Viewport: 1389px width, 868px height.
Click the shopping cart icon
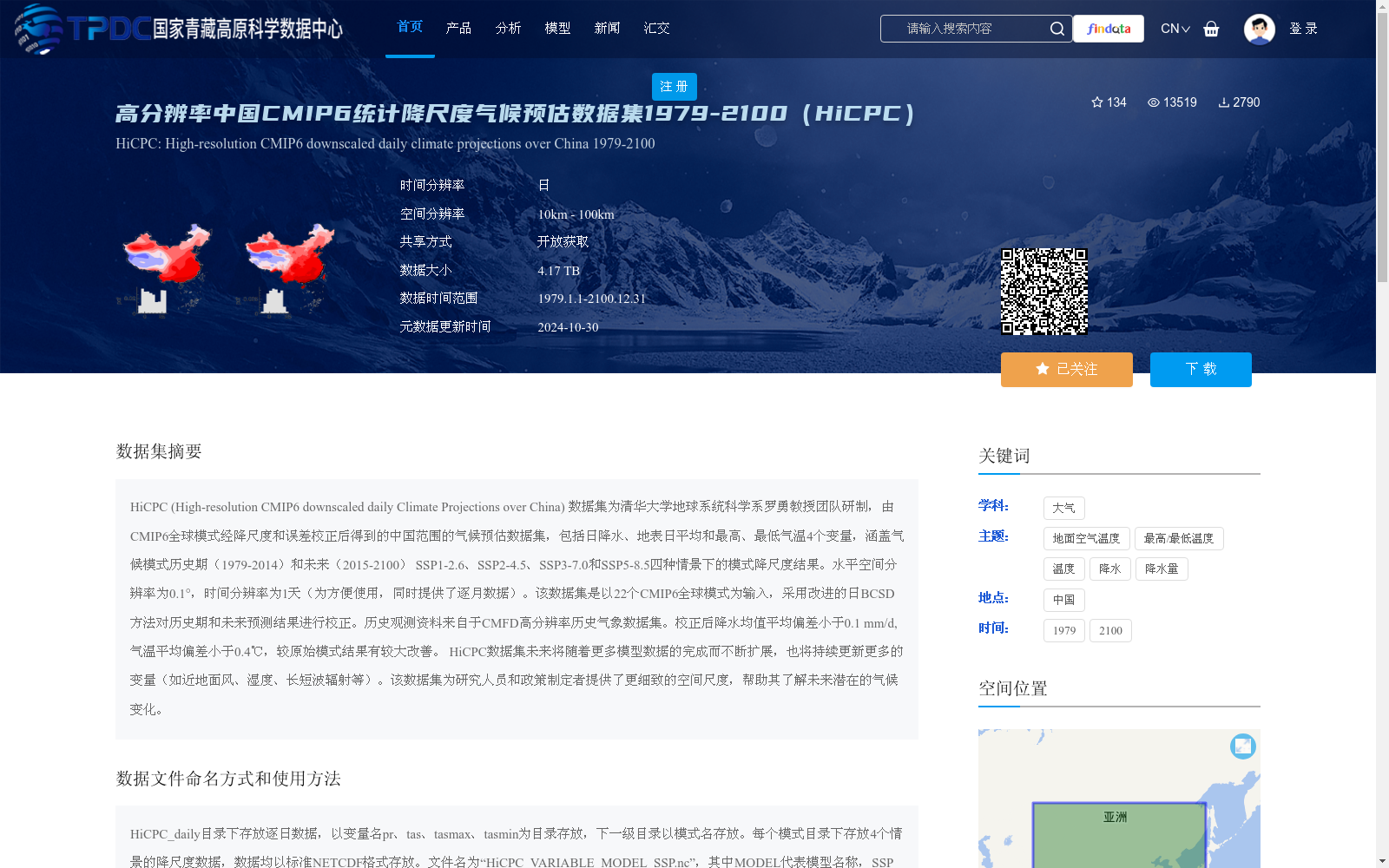[1212, 29]
